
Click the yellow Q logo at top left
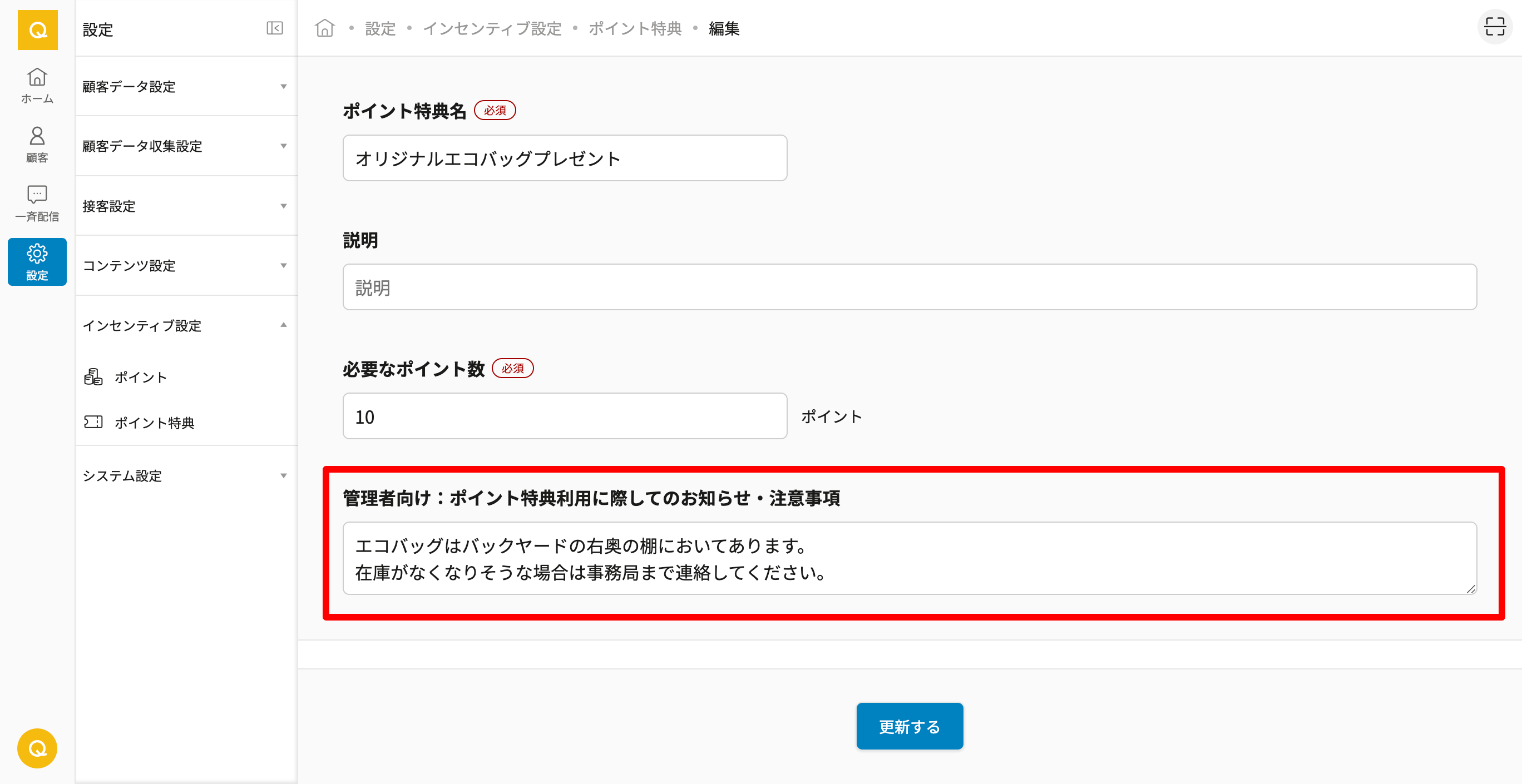coord(37,29)
